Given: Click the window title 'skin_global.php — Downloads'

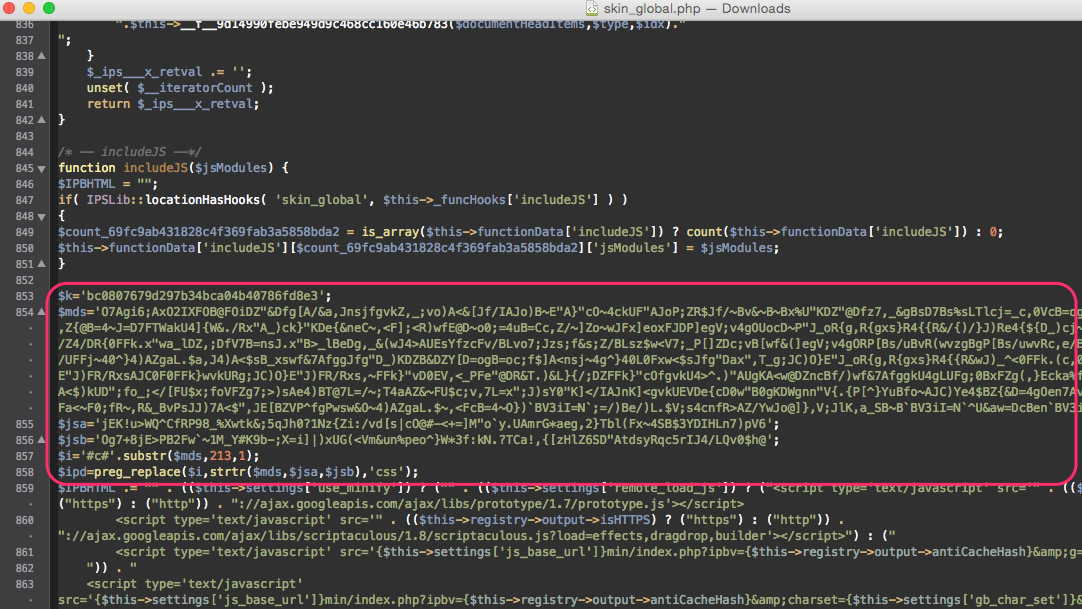Looking at the screenshot, I should click(x=697, y=8).
